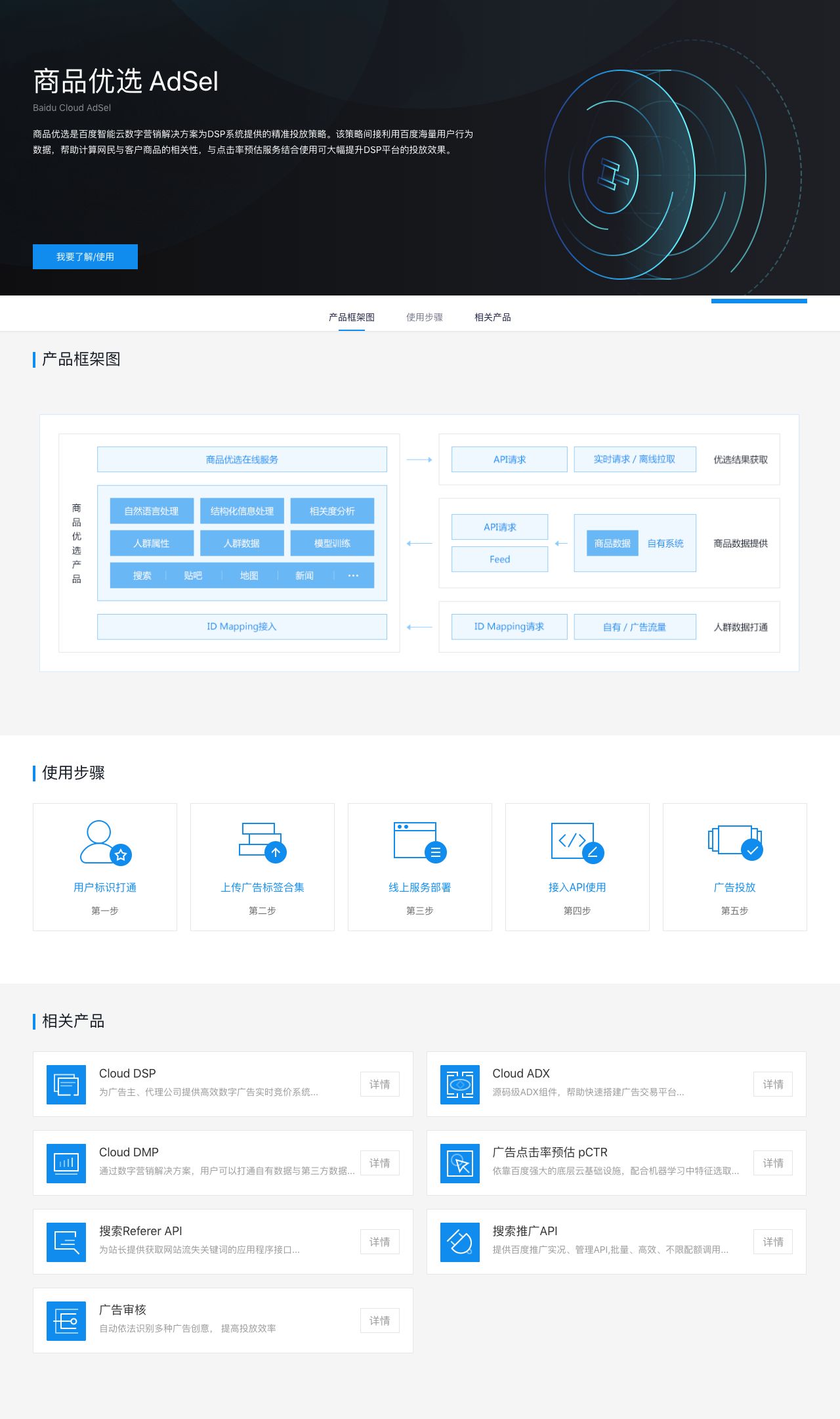This screenshot has width=840, height=1419.
Task: Select the 广告投放 step title
Action: (x=735, y=887)
